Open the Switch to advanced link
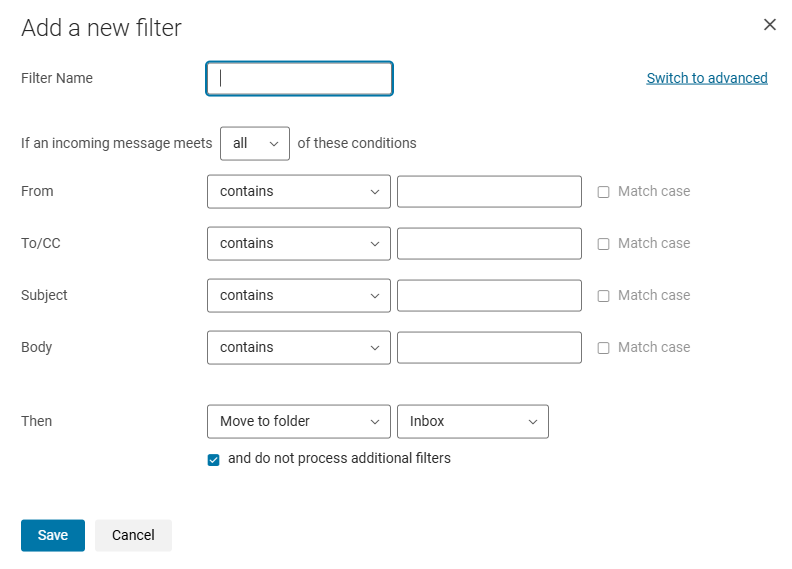 click(x=707, y=78)
